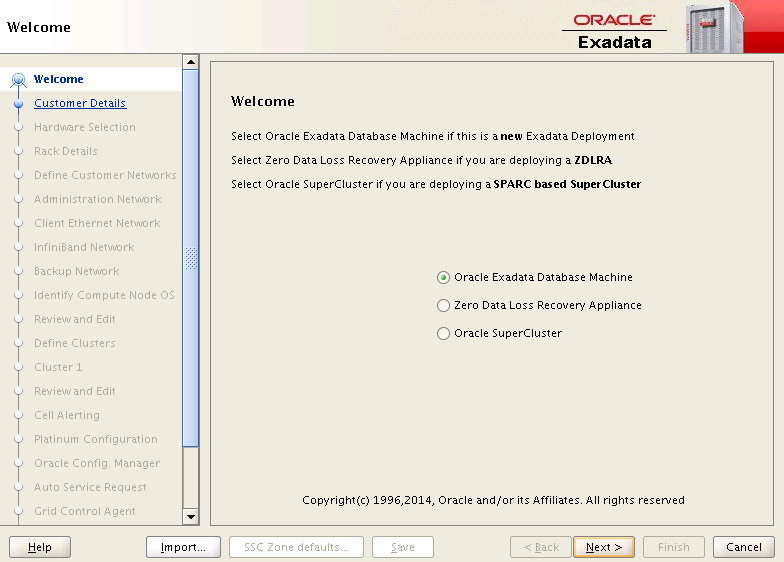
Task: Click the copyright notice text
Action: [493, 500]
